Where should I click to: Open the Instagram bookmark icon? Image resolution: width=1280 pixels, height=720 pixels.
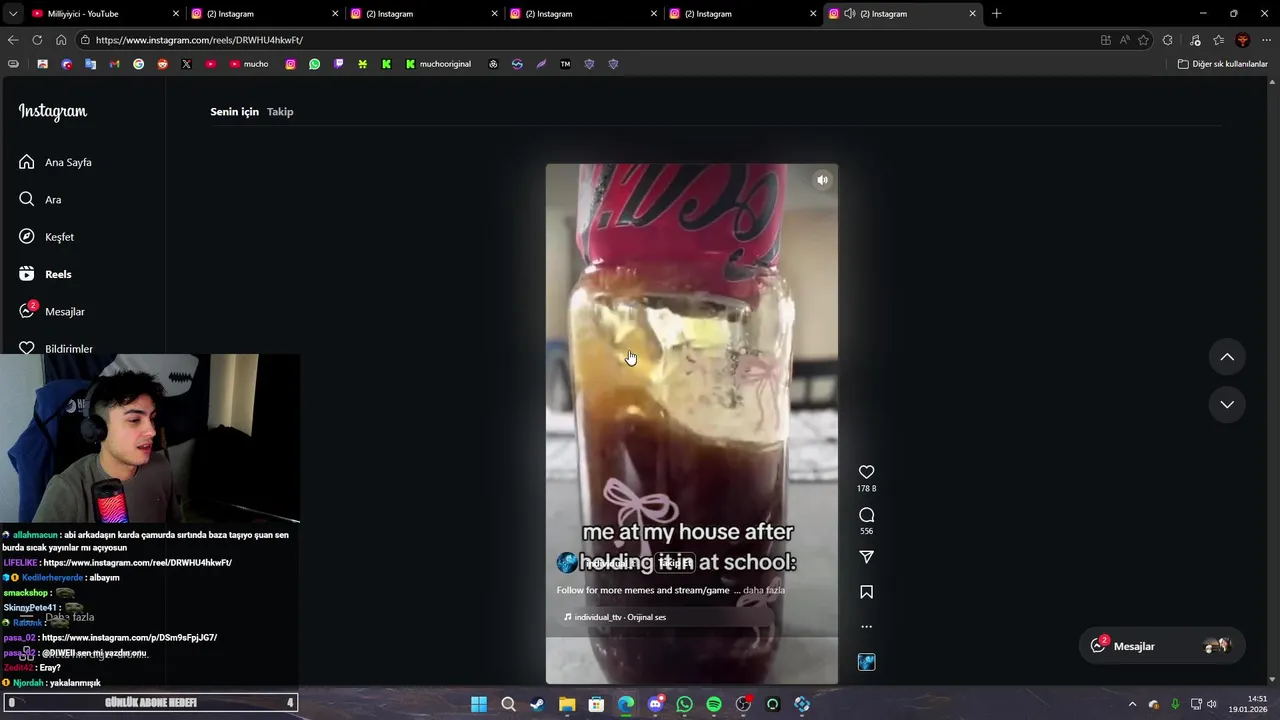(291, 64)
